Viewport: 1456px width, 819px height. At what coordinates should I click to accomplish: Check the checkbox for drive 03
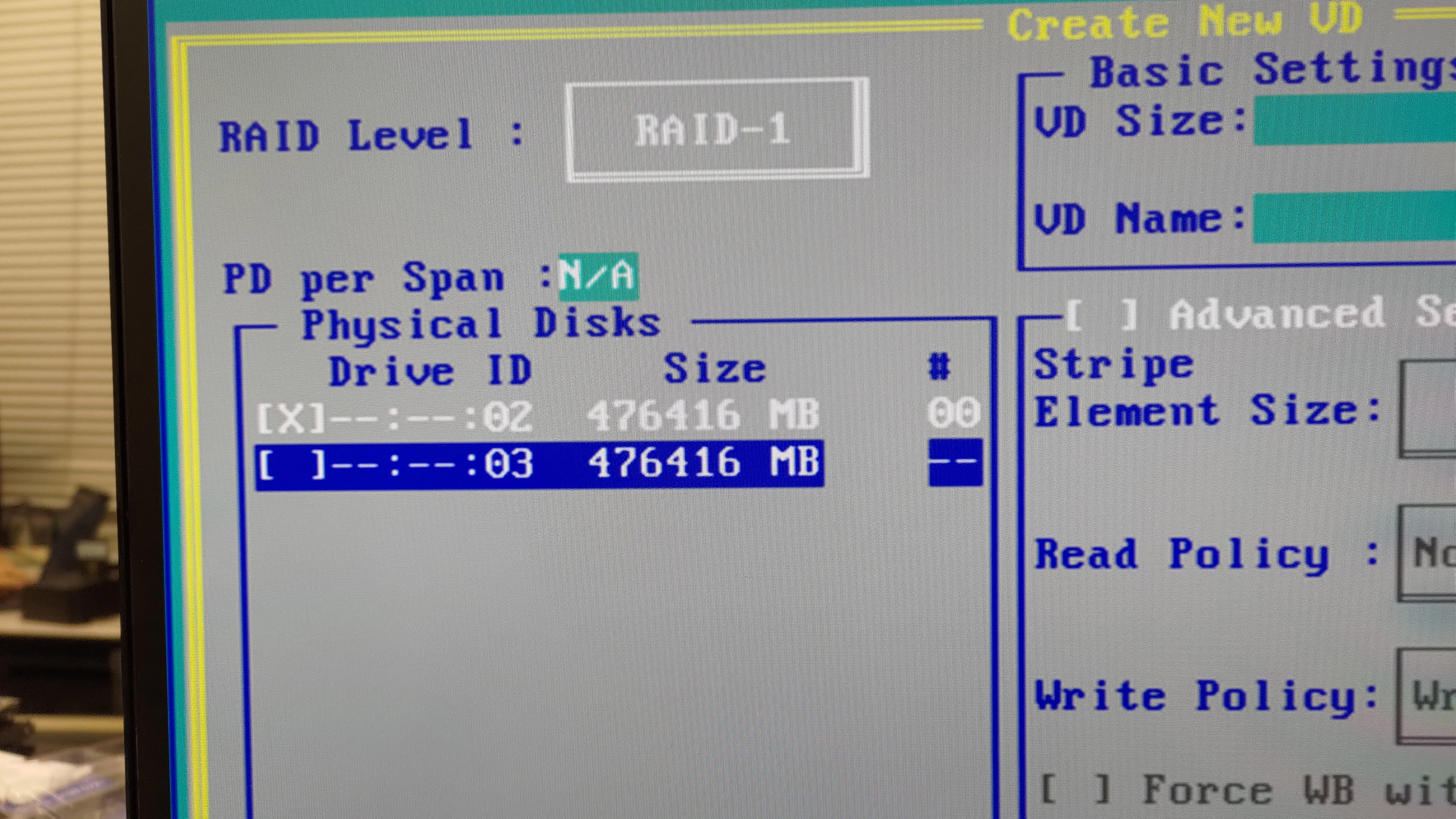pyautogui.click(x=292, y=465)
